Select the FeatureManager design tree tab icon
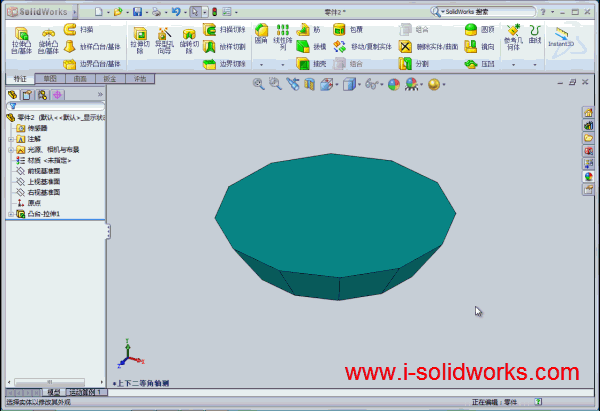 (13, 95)
